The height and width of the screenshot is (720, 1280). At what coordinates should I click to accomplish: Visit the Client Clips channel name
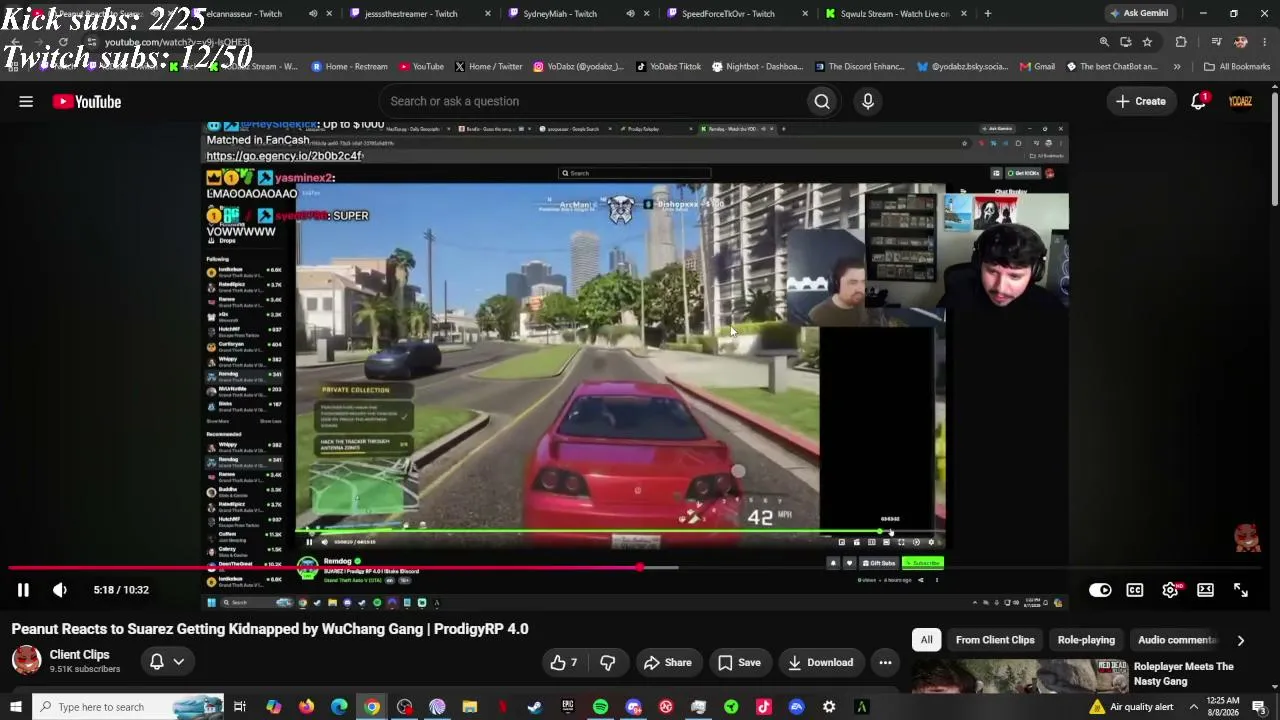pyautogui.click(x=79, y=655)
